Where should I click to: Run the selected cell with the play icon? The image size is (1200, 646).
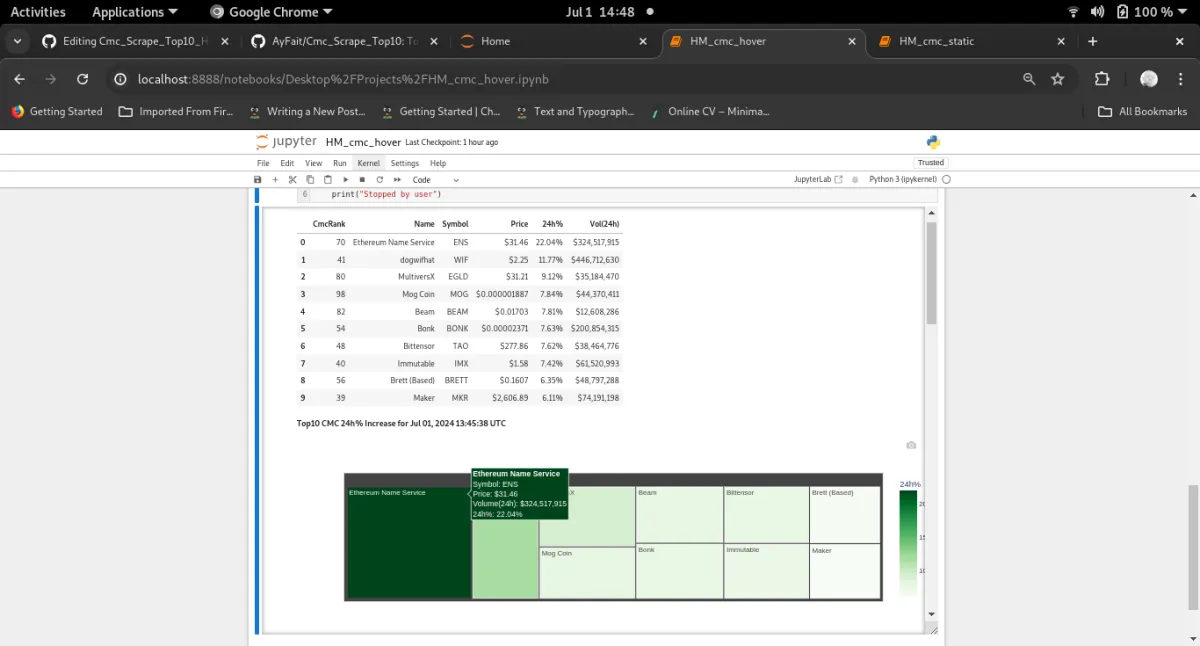pos(345,180)
